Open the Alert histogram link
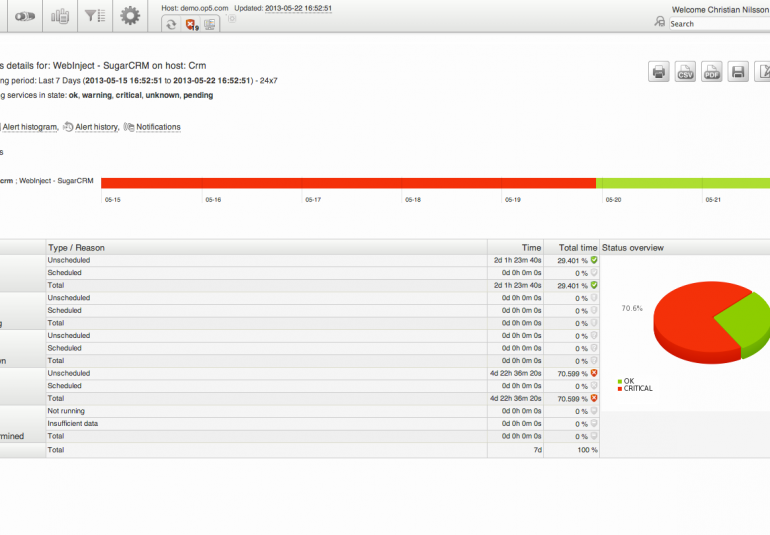Screen dimensions: 770x535 tap(30, 127)
